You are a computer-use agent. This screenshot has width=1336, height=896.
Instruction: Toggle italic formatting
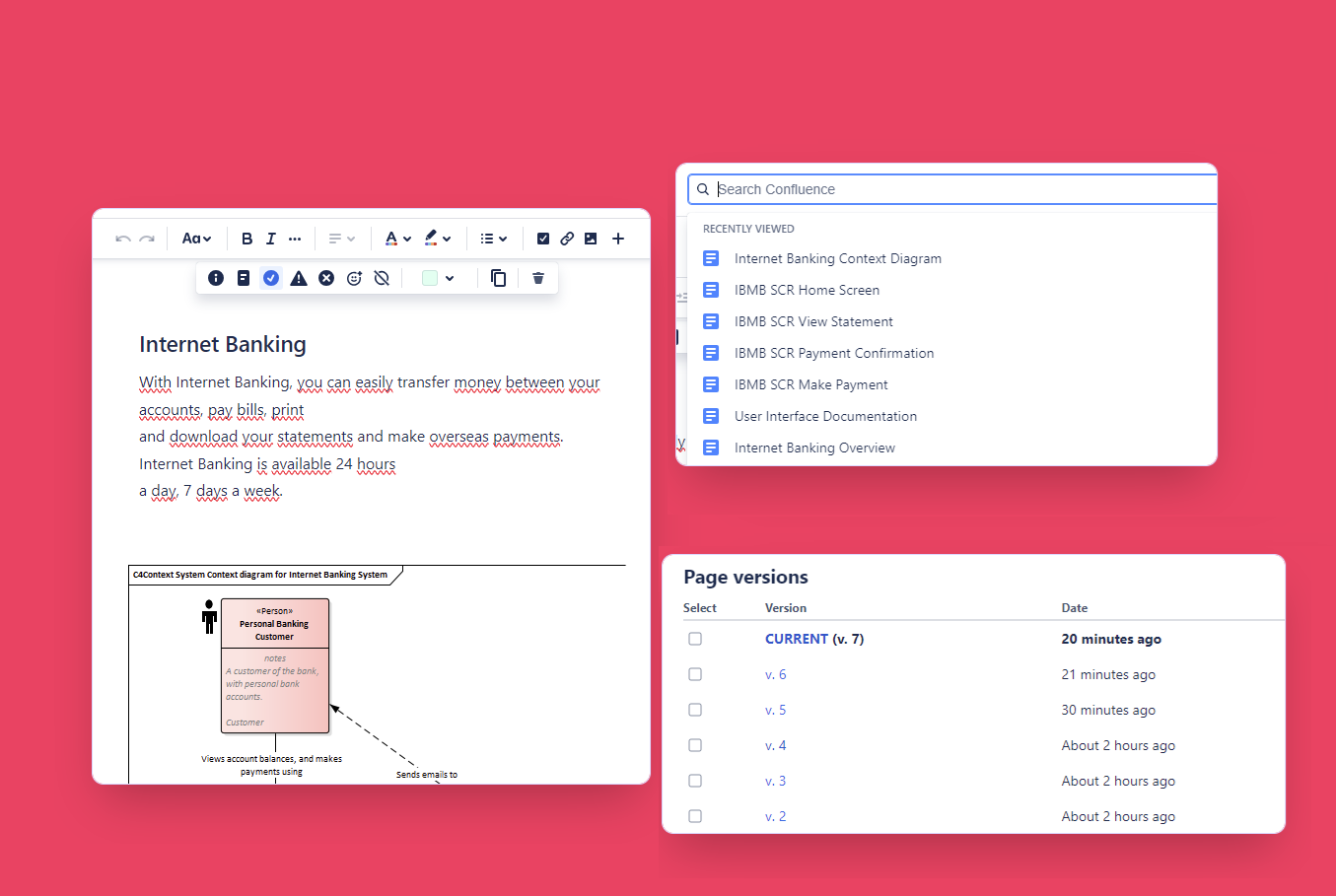click(270, 239)
